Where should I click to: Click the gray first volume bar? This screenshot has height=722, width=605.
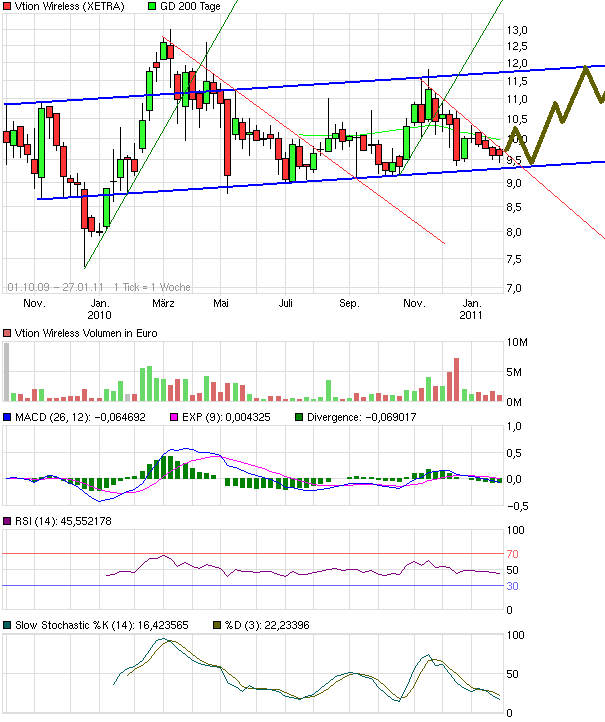coord(6,372)
